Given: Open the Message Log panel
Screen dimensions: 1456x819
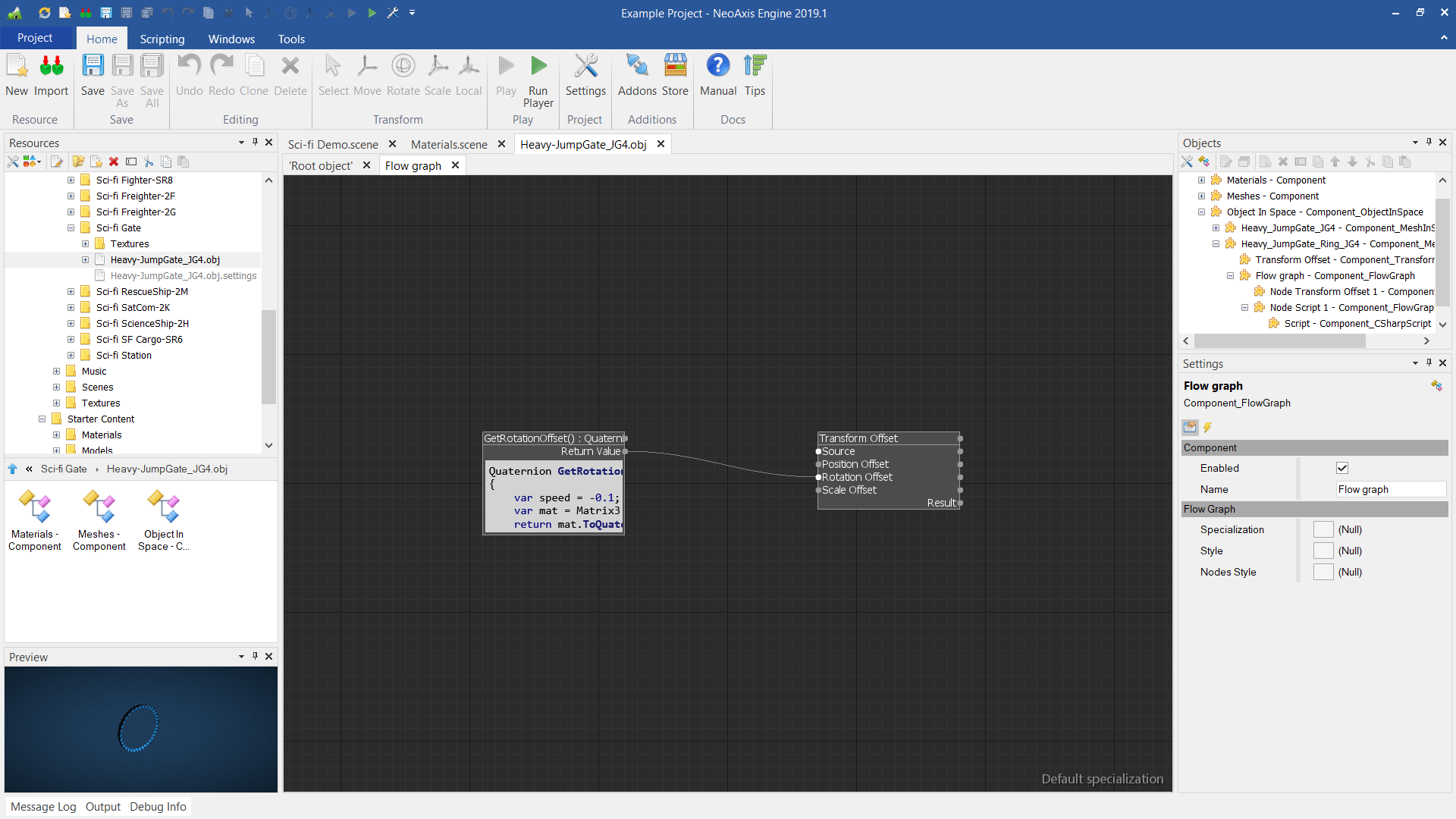Looking at the screenshot, I should point(43,806).
